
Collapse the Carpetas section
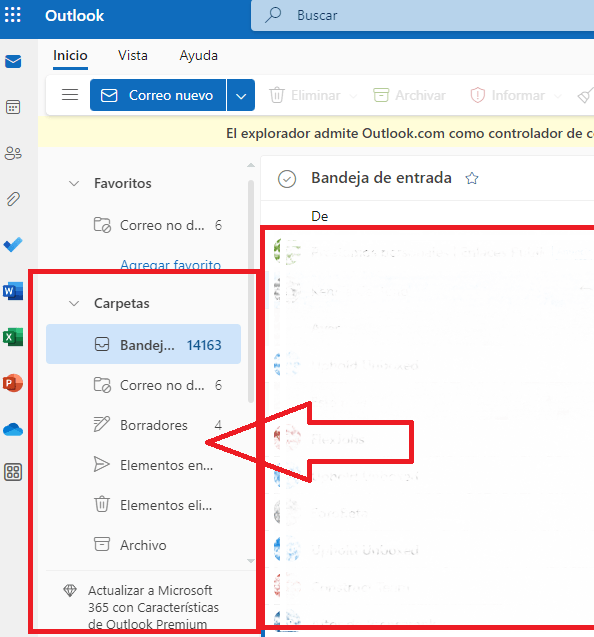tap(74, 303)
